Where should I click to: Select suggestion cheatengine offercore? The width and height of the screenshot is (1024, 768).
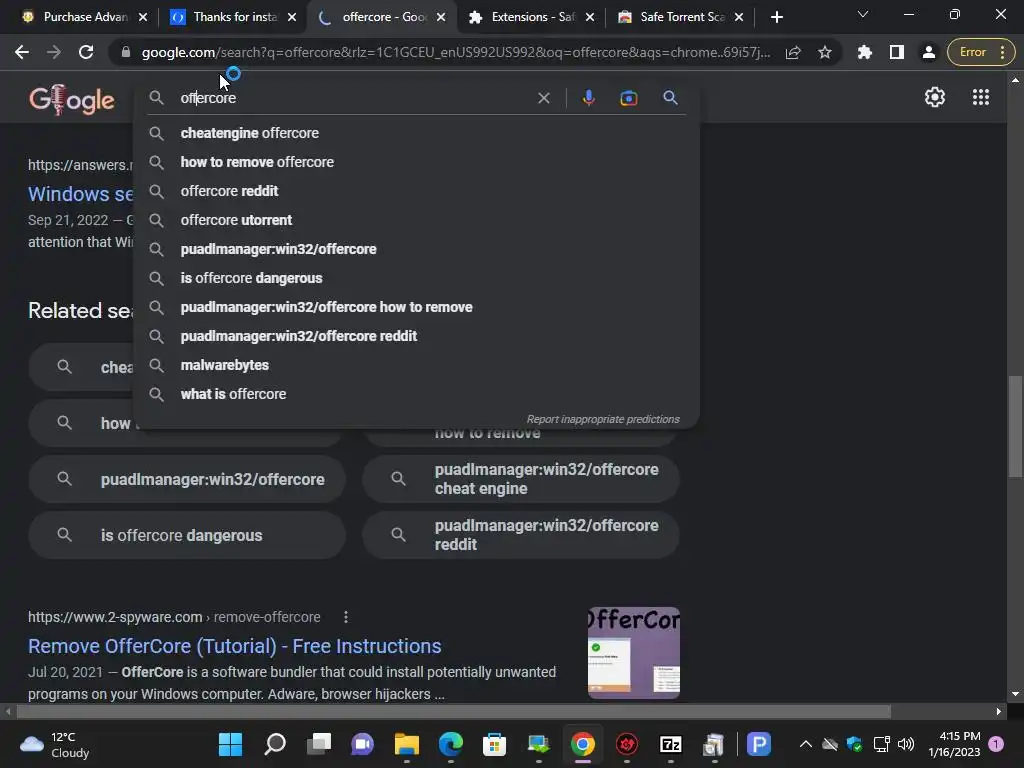(x=416, y=133)
